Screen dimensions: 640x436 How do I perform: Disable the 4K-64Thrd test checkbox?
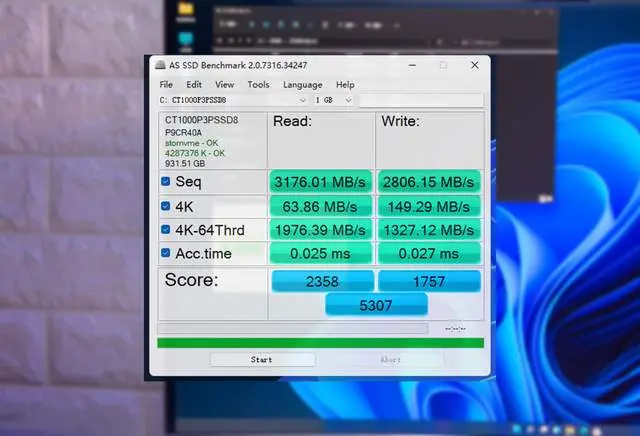tap(166, 230)
